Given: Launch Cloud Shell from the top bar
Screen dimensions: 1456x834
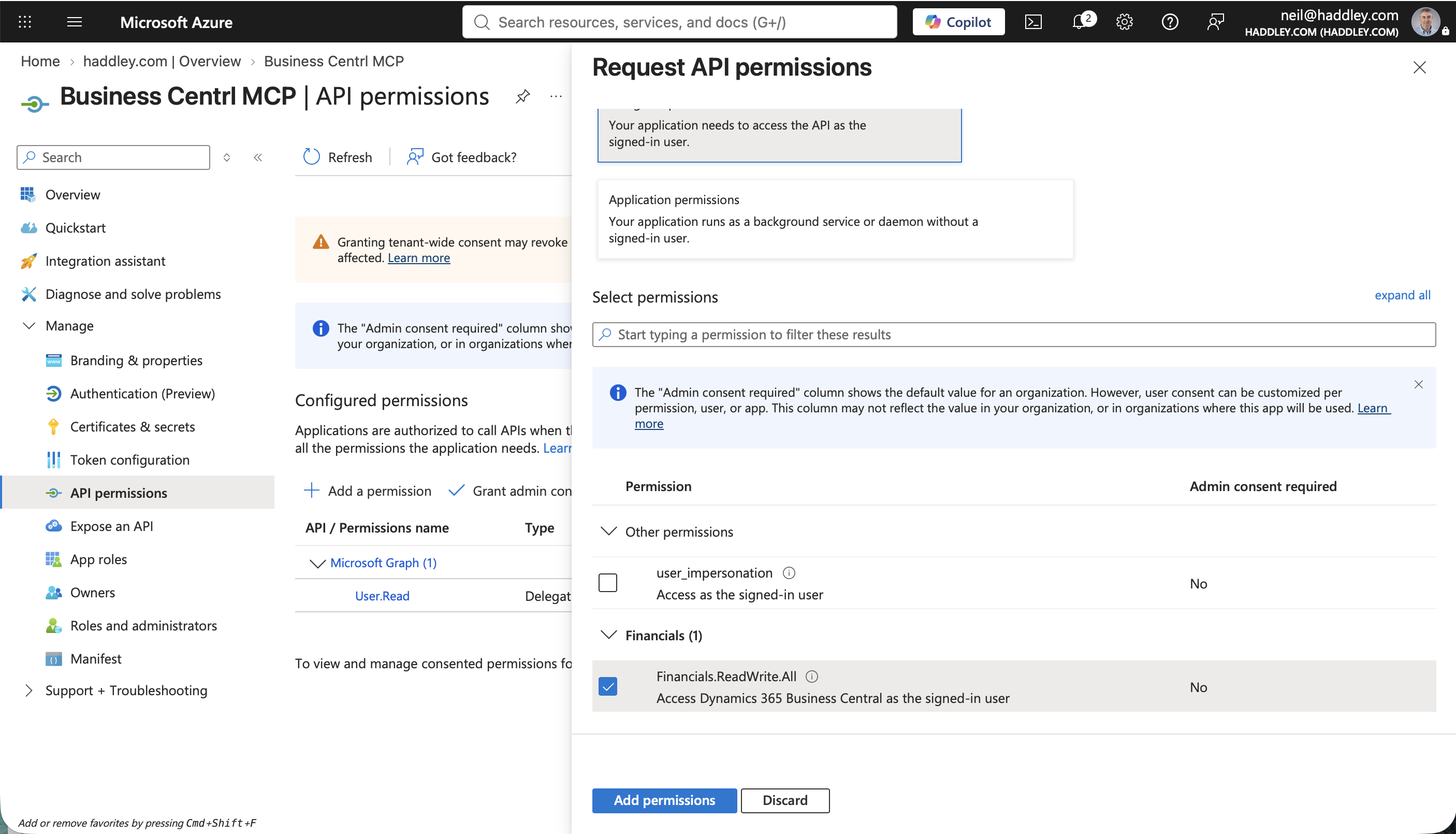Looking at the screenshot, I should [x=1033, y=22].
